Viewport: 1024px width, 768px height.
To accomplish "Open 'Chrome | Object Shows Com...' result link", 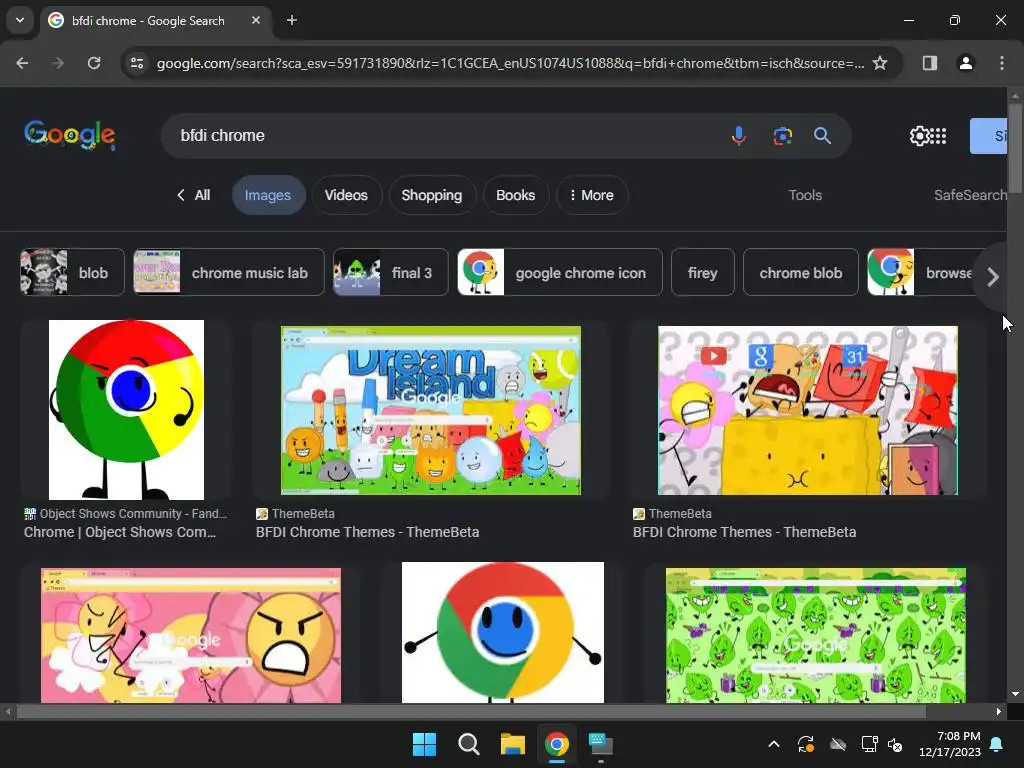I will (120, 532).
